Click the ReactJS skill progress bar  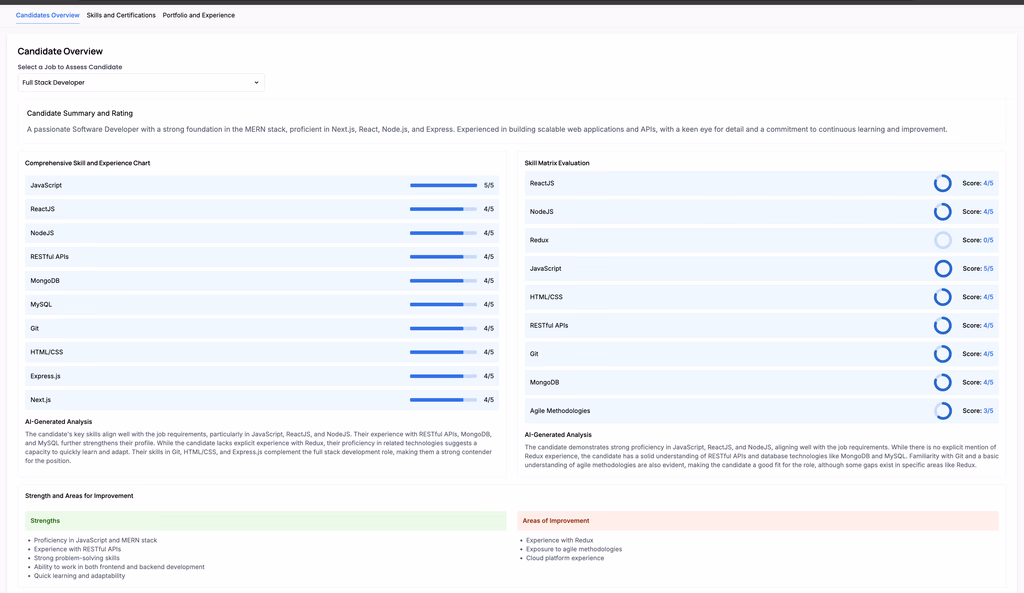point(443,209)
